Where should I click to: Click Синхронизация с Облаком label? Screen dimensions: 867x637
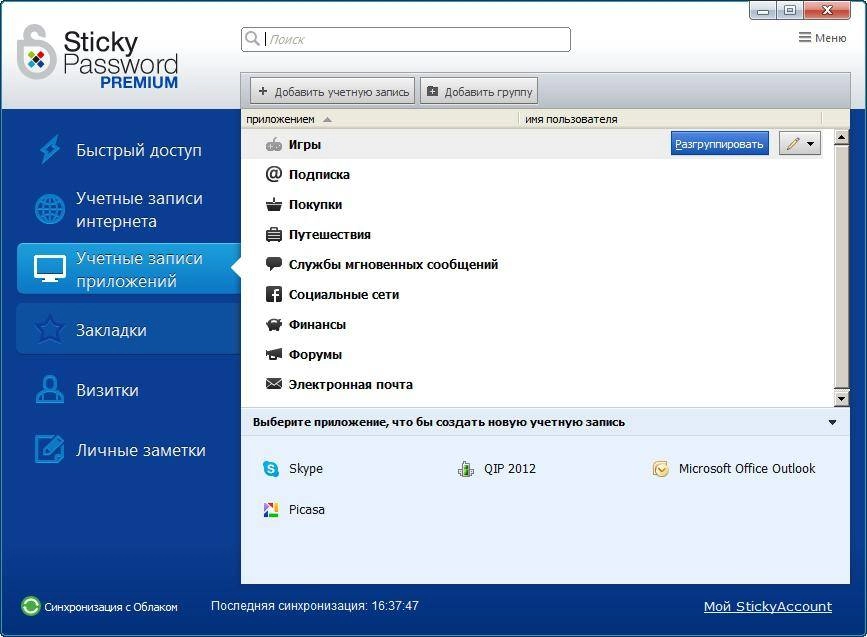pyautogui.click(x=111, y=607)
